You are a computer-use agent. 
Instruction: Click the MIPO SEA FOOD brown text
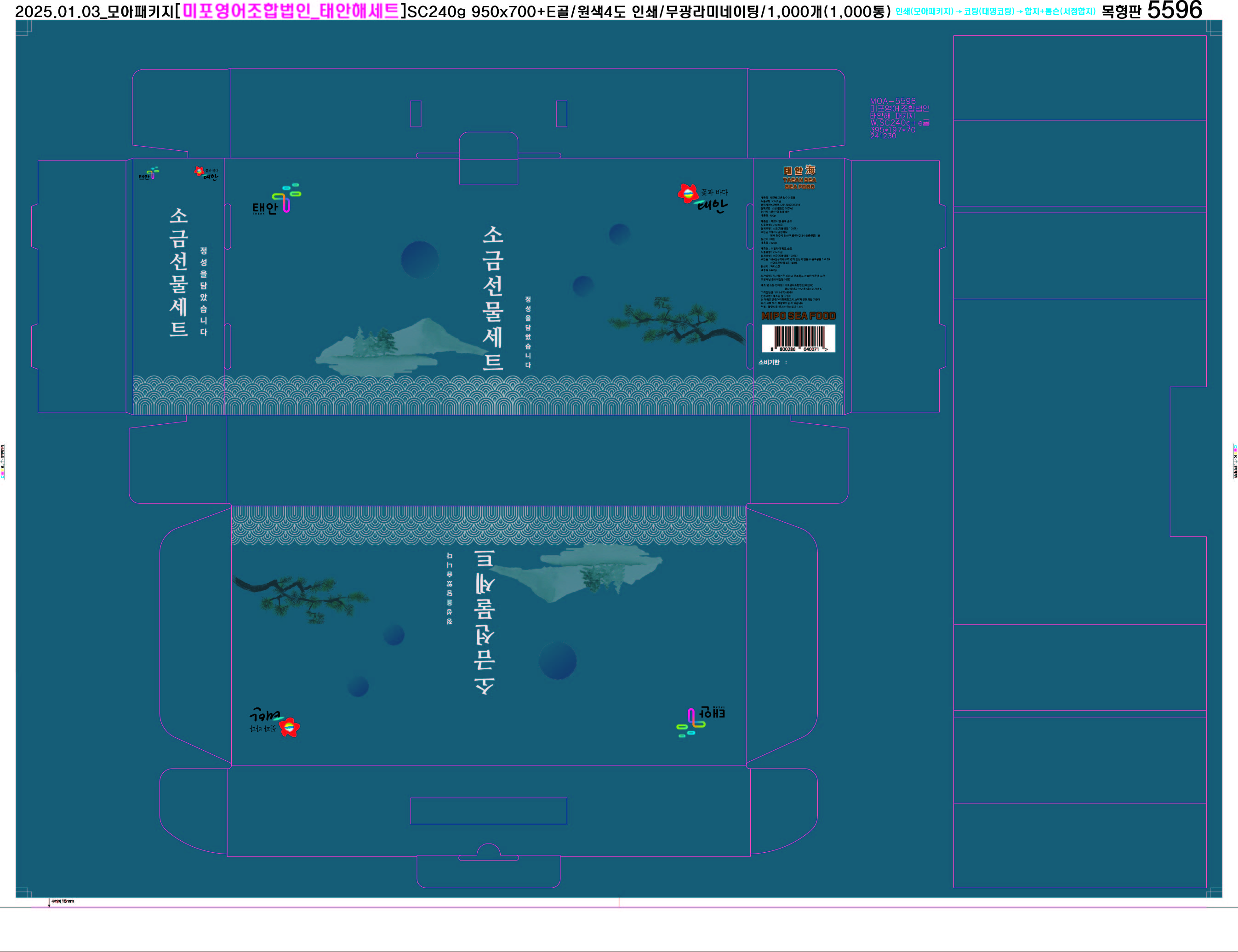pos(798,316)
